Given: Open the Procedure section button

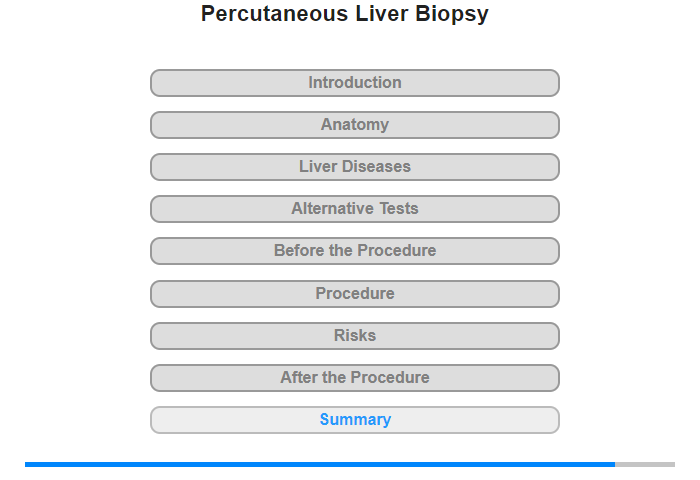Looking at the screenshot, I should coord(354,294).
